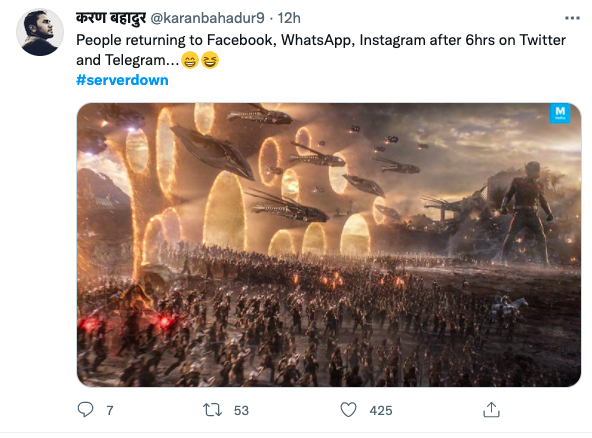The width and height of the screenshot is (592, 438).
Task: Click the reply count 7
Action: 110,410
